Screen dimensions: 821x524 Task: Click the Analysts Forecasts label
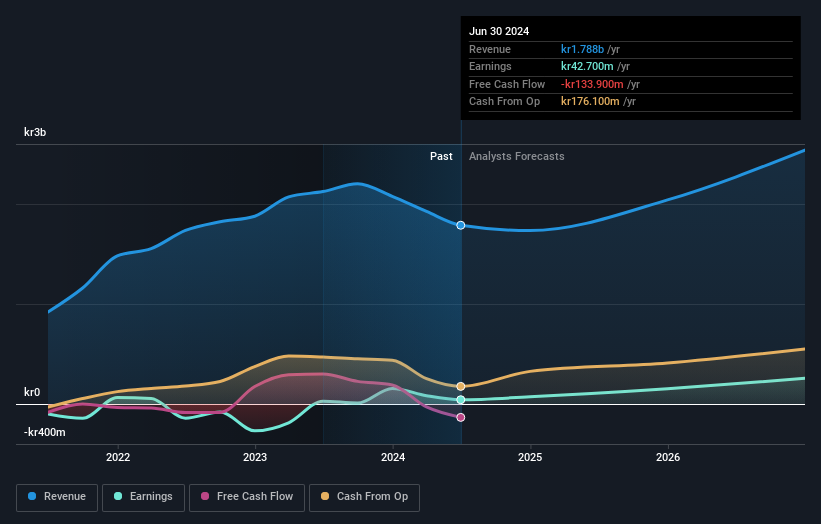(x=517, y=156)
